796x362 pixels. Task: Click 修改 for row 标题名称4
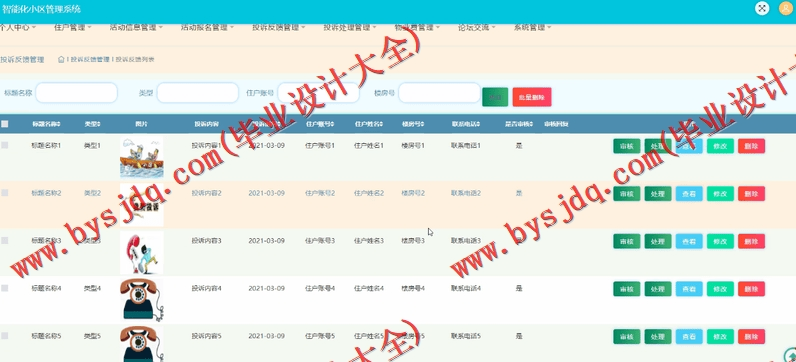point(720,289)
